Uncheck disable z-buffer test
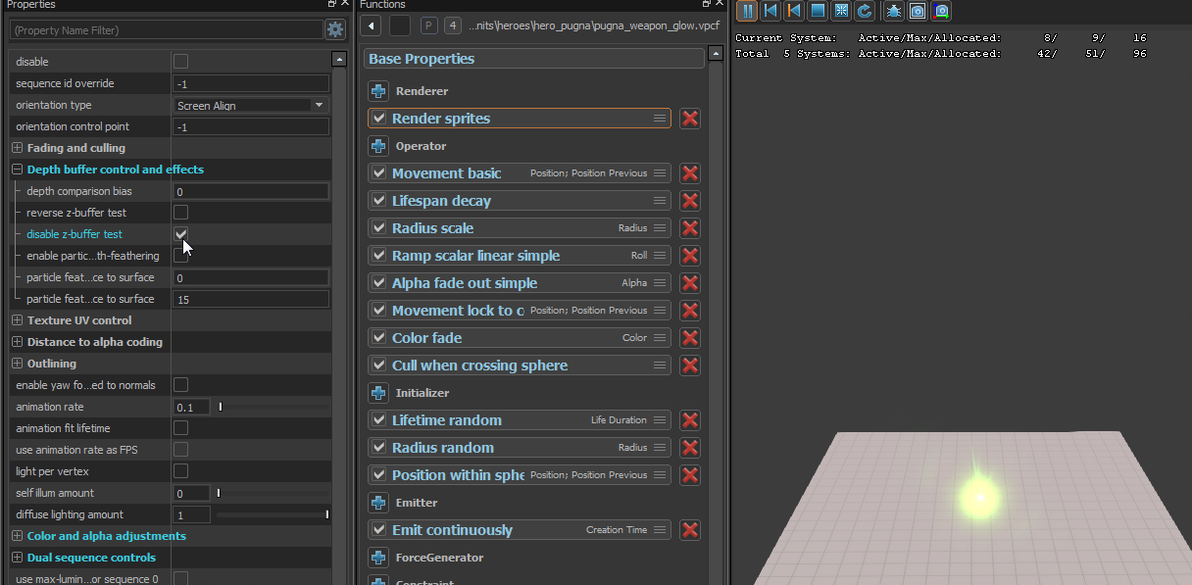Viewport: 1192px width, 585px height. [181, 234]
